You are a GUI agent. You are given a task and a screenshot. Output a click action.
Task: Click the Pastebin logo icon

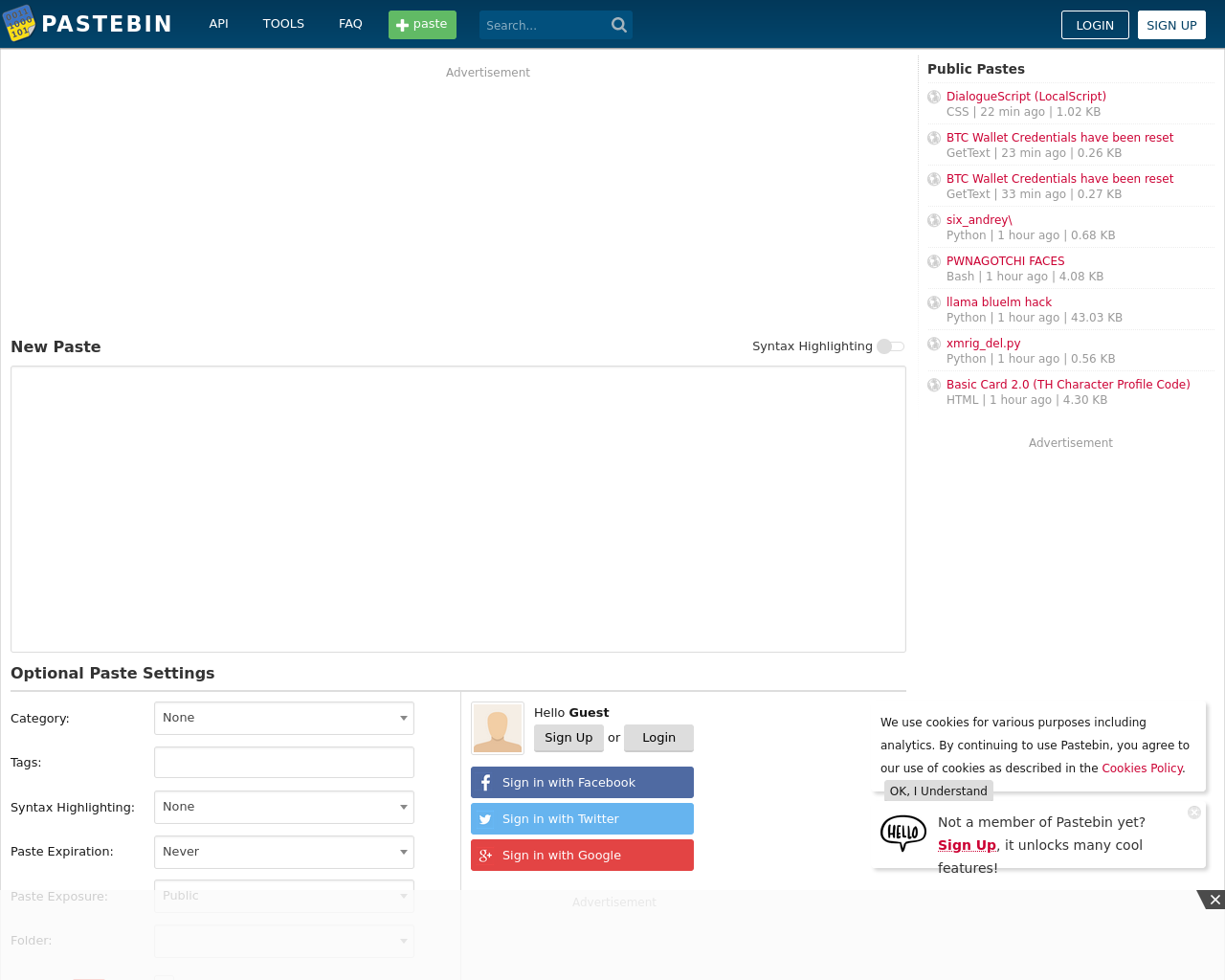18,23
